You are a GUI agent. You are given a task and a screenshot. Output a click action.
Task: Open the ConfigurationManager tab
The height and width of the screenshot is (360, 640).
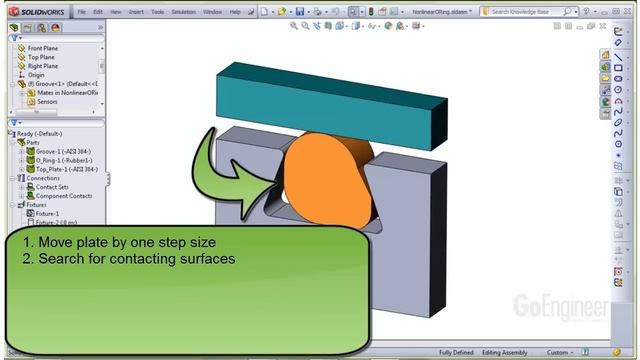click(42, 28)
